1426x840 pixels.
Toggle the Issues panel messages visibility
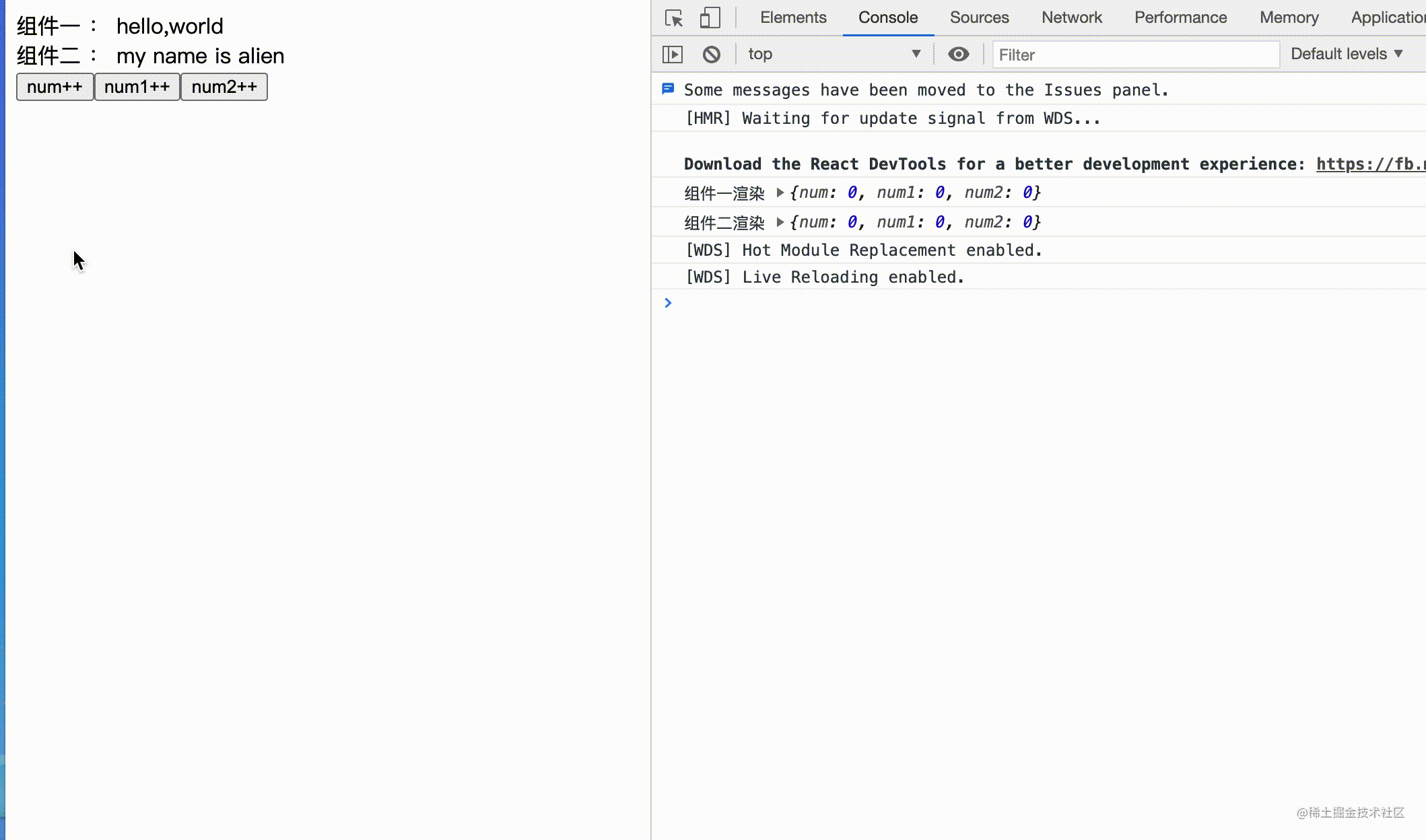click(668, 90)
